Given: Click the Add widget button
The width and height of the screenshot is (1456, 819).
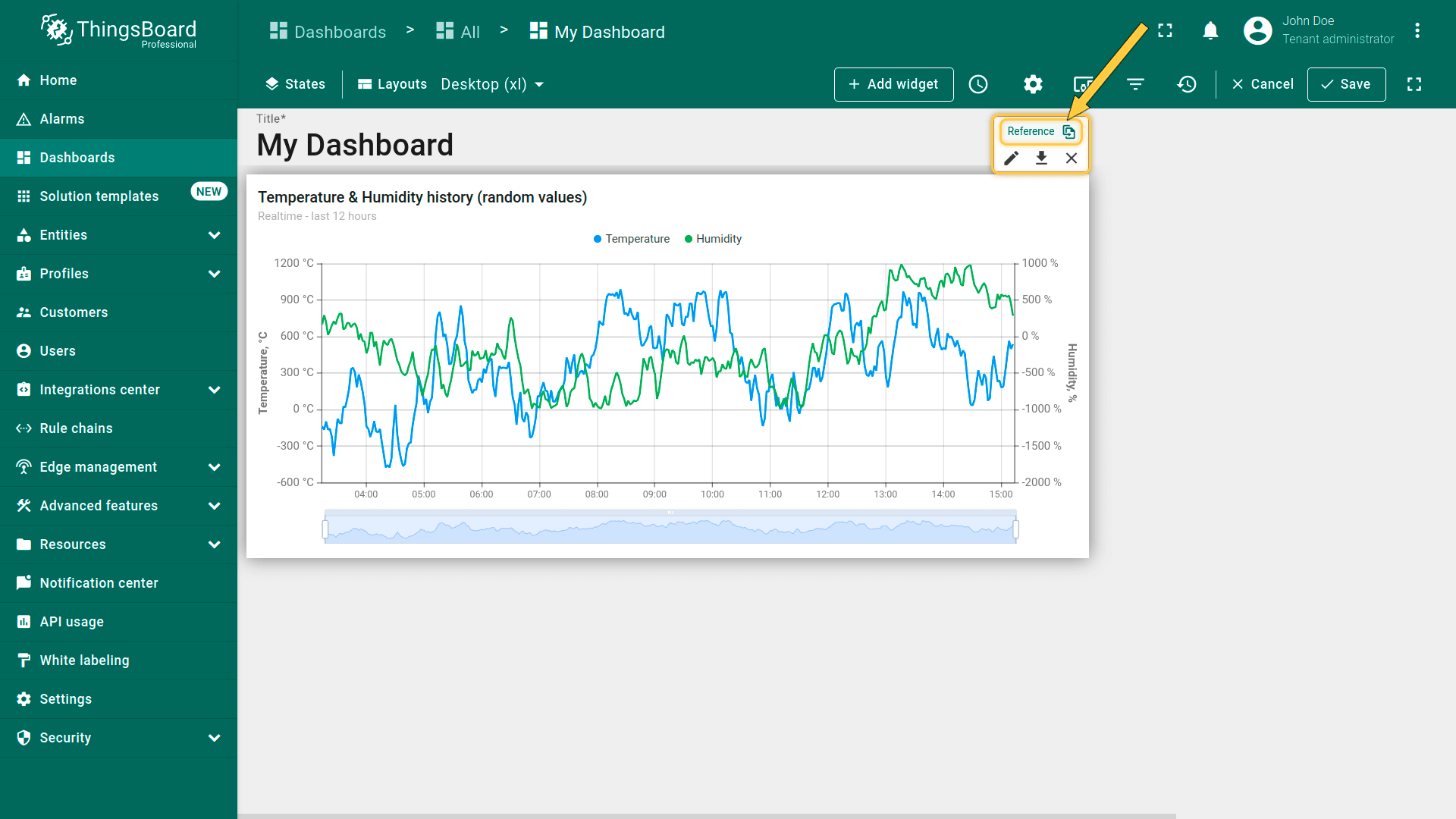Looking at the screenshot, I should 893,84.
